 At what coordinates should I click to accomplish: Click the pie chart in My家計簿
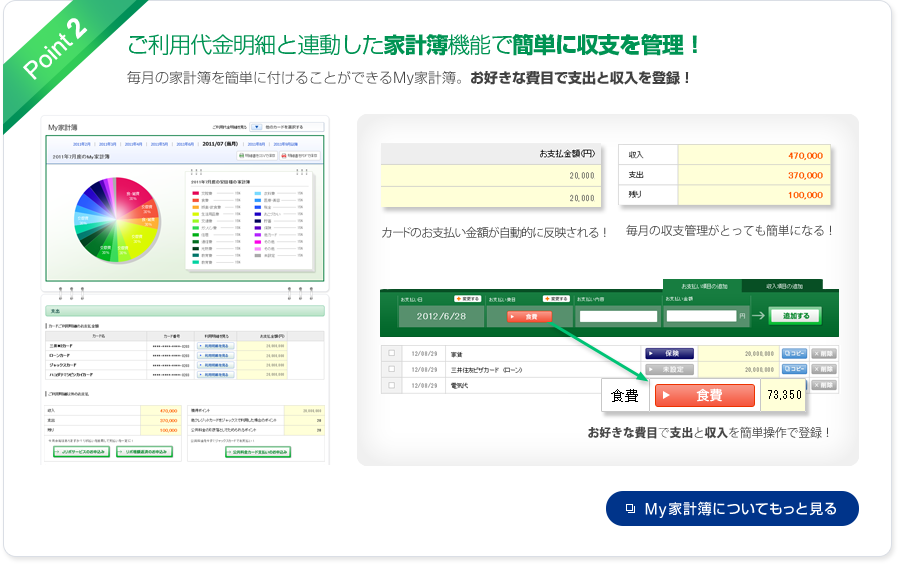point(117,219)
